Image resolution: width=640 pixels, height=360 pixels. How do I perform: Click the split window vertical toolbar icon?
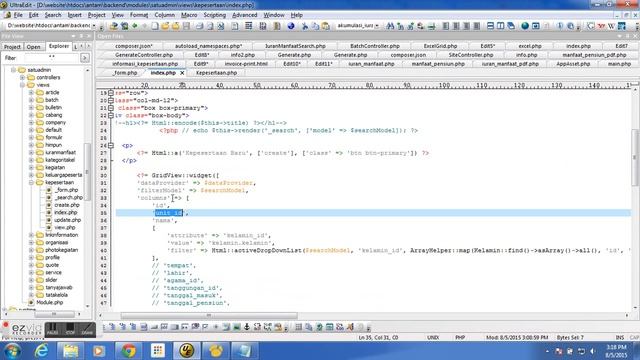point(500,26)
